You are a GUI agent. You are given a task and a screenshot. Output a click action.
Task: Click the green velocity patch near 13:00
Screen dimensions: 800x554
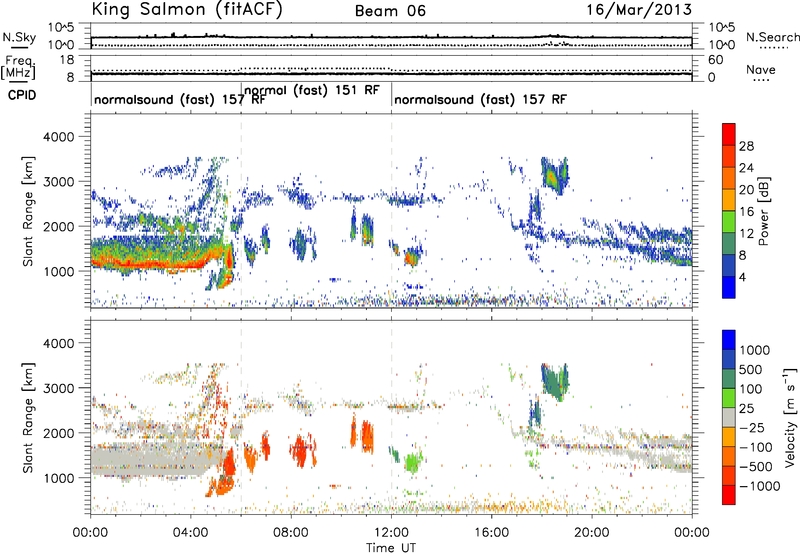pyautogui.click(x=413, y=462)
